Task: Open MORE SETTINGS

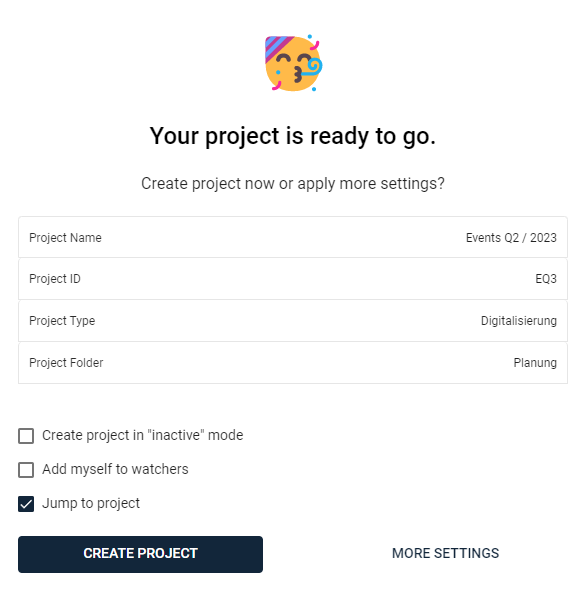Action: tap(445, 554)
